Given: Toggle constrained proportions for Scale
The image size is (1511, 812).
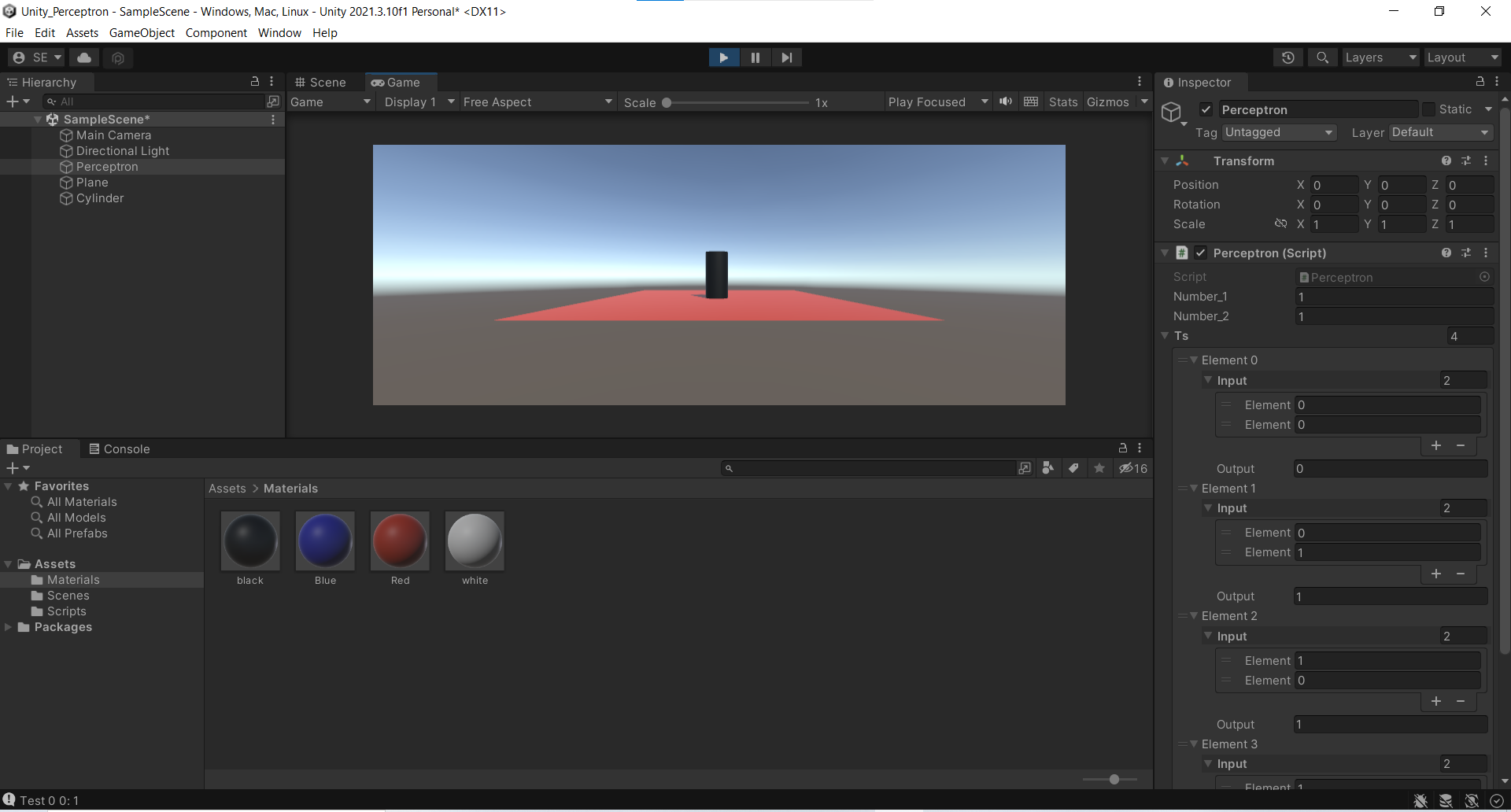Looking at the screenshot, I should (x=1281, y=224).
